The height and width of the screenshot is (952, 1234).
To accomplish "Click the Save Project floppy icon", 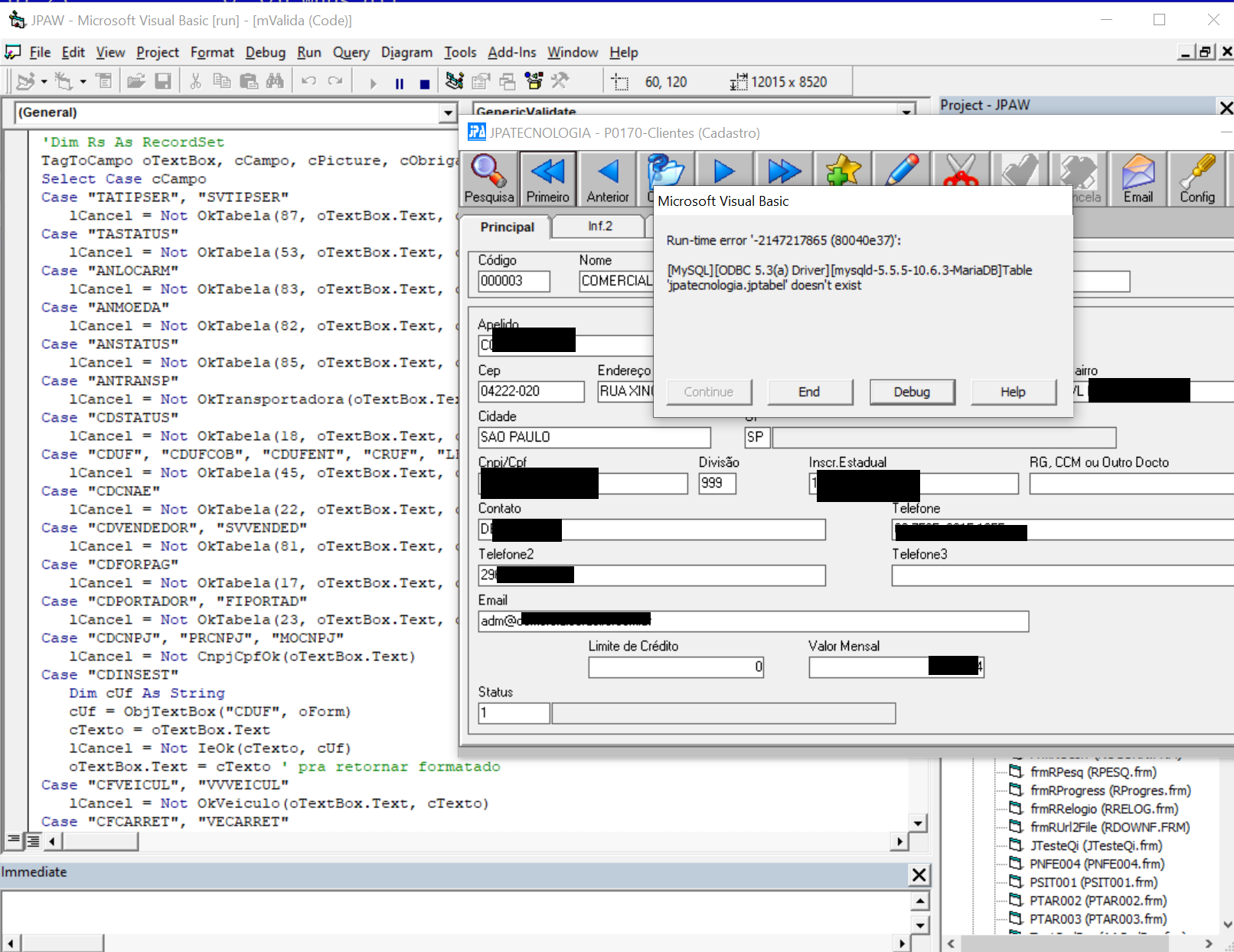I will [x=163, y=81].
